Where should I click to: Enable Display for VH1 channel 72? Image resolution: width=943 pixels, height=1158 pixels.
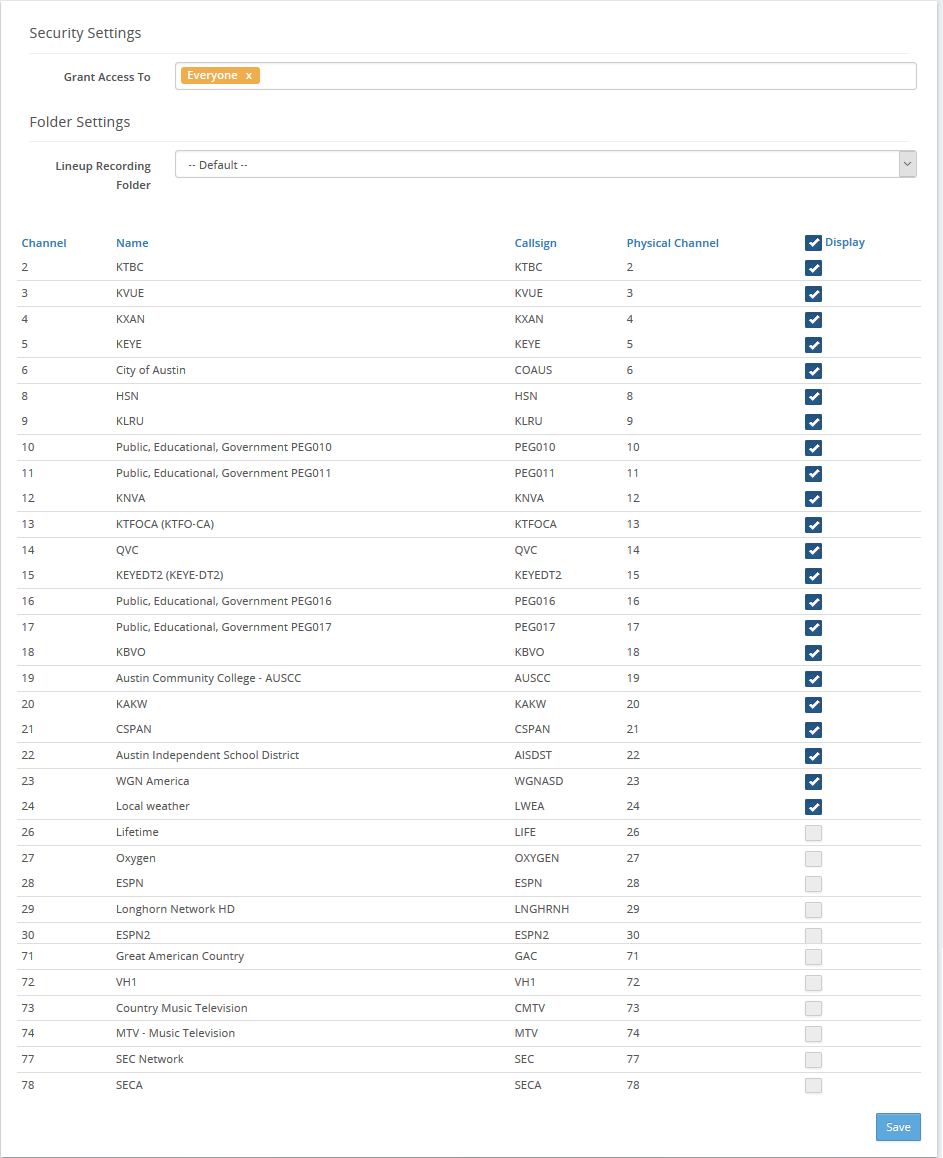813,983
